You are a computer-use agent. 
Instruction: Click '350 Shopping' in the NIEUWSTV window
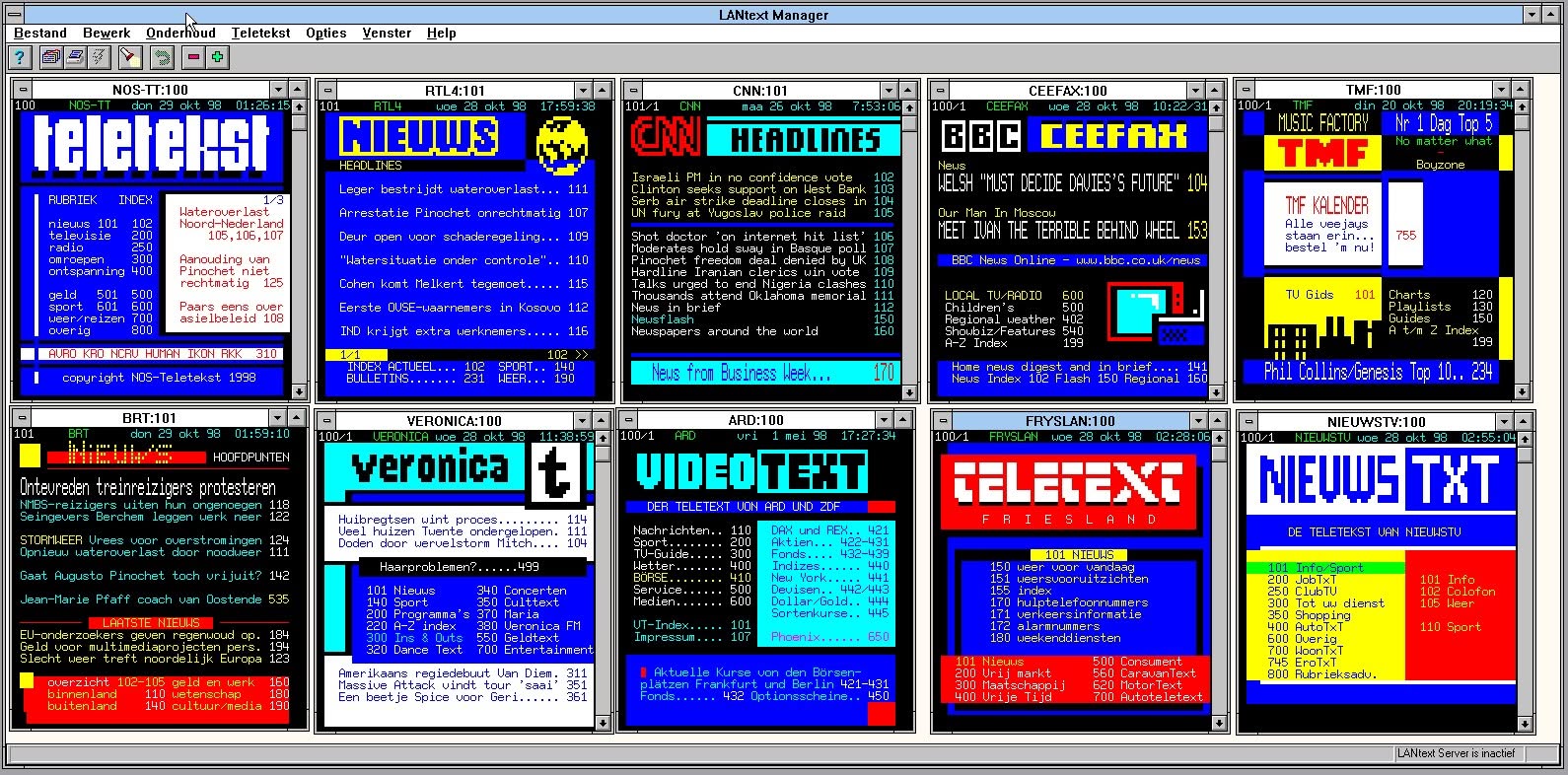coord(1309,615)
